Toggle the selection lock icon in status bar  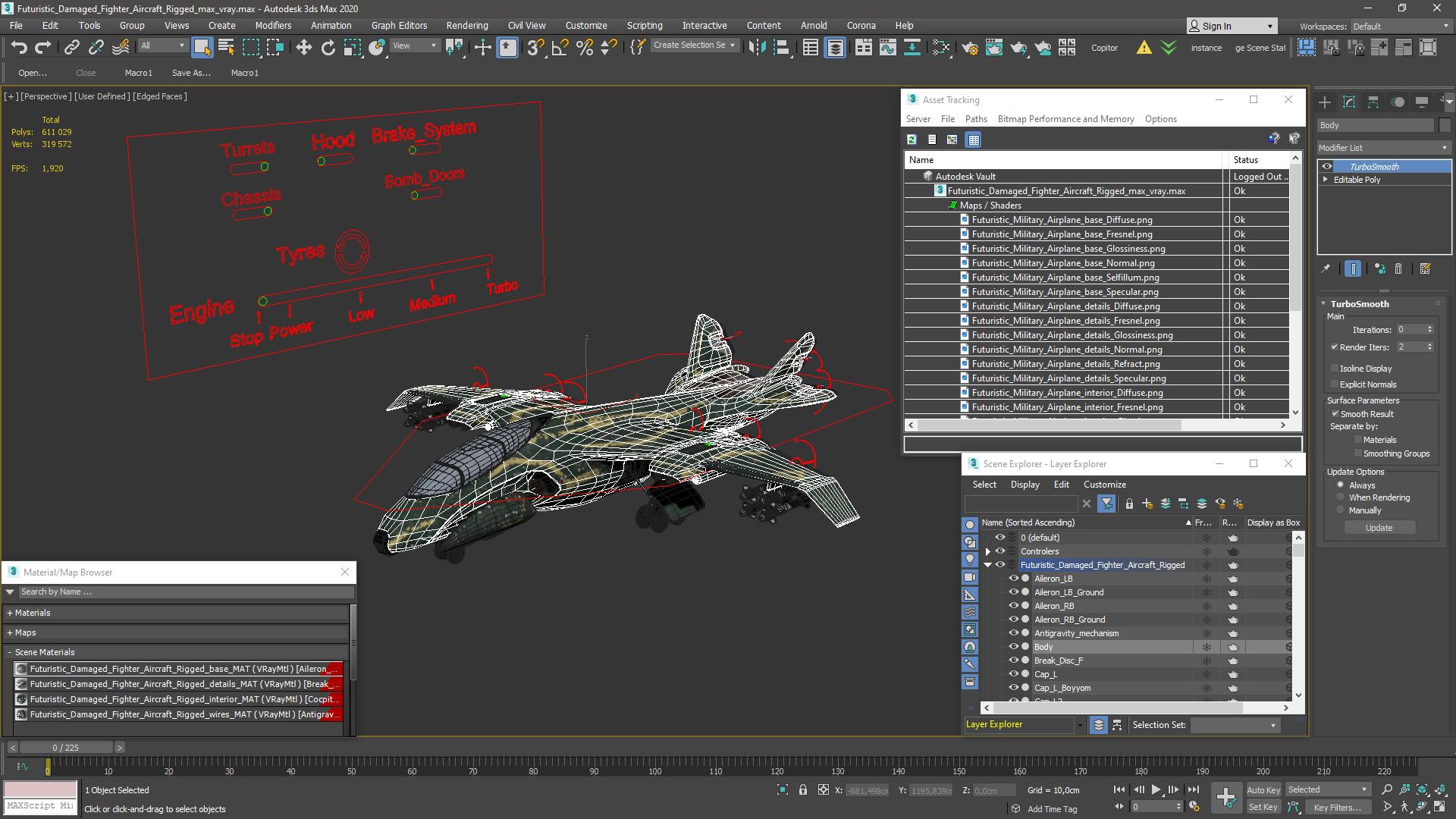click(x=803, y=790)
